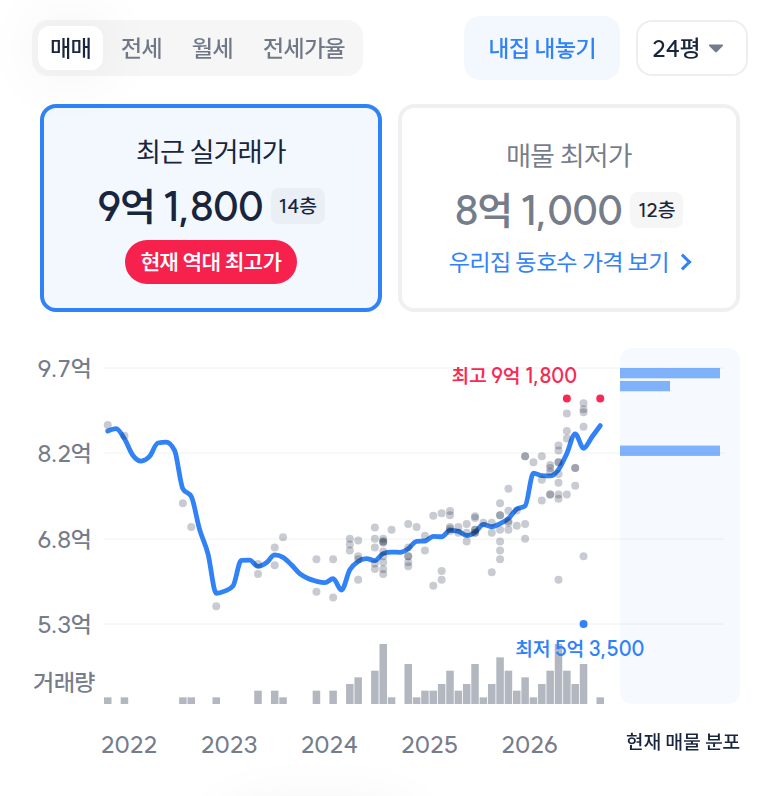
Task: Open the 전세가율 tab
Action: pos(304,49)
